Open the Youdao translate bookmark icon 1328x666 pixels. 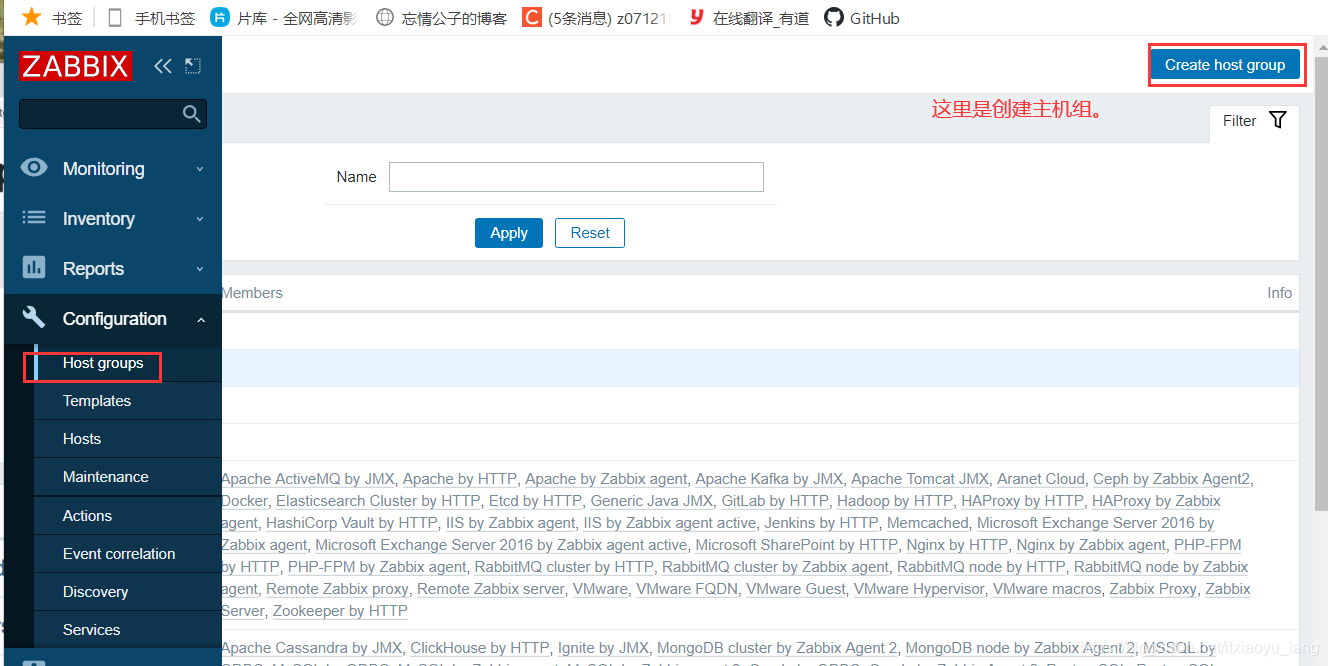click(x=697, y=17)
